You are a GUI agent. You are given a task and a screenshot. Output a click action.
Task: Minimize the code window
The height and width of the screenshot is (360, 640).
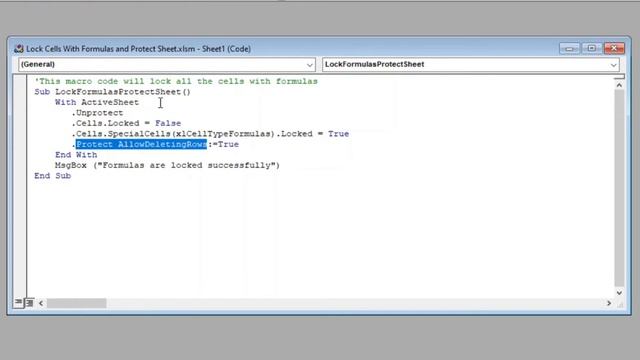569,49
